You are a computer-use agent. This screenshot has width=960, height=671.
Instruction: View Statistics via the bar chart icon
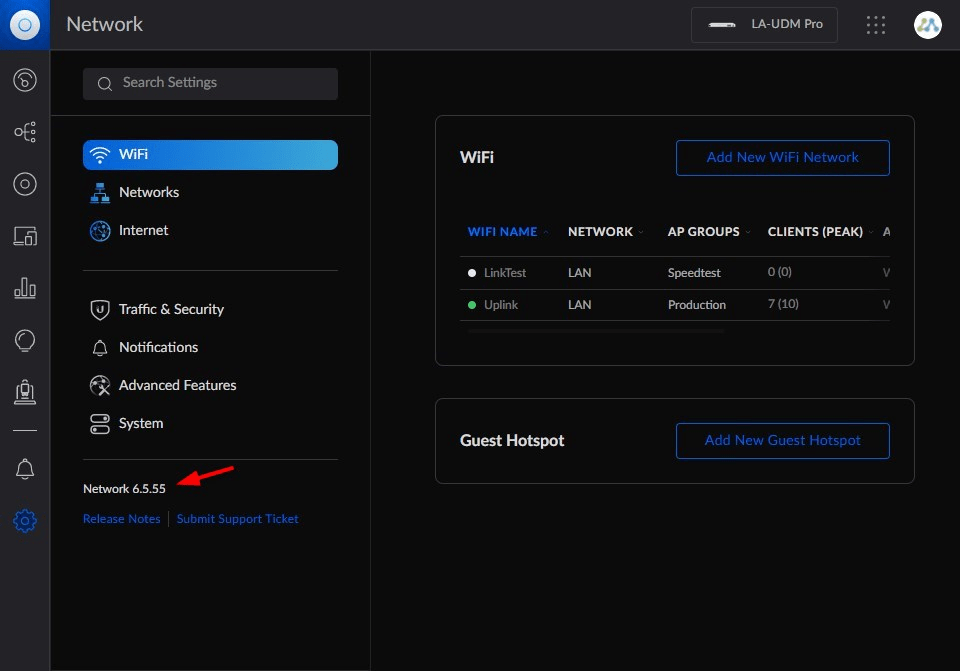[25, 288]
